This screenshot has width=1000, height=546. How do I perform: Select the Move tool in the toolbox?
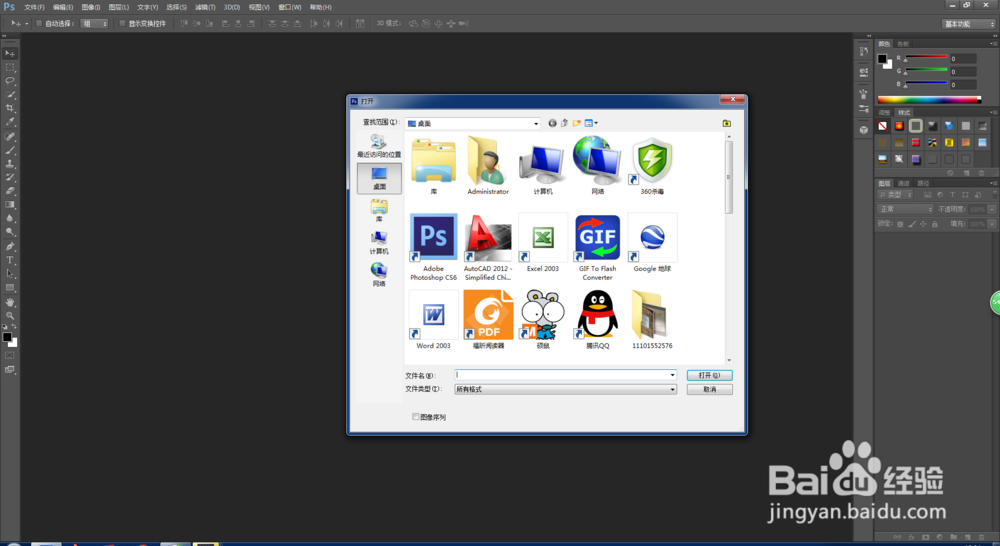click(10, 54)
